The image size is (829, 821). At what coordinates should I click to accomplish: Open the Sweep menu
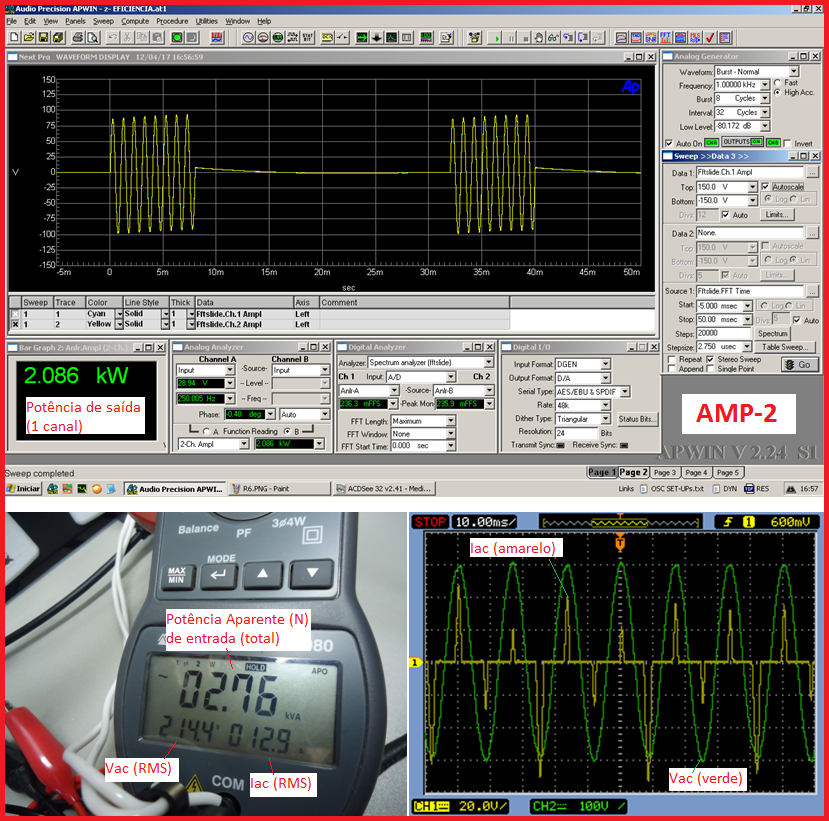(x=103, y=21)
